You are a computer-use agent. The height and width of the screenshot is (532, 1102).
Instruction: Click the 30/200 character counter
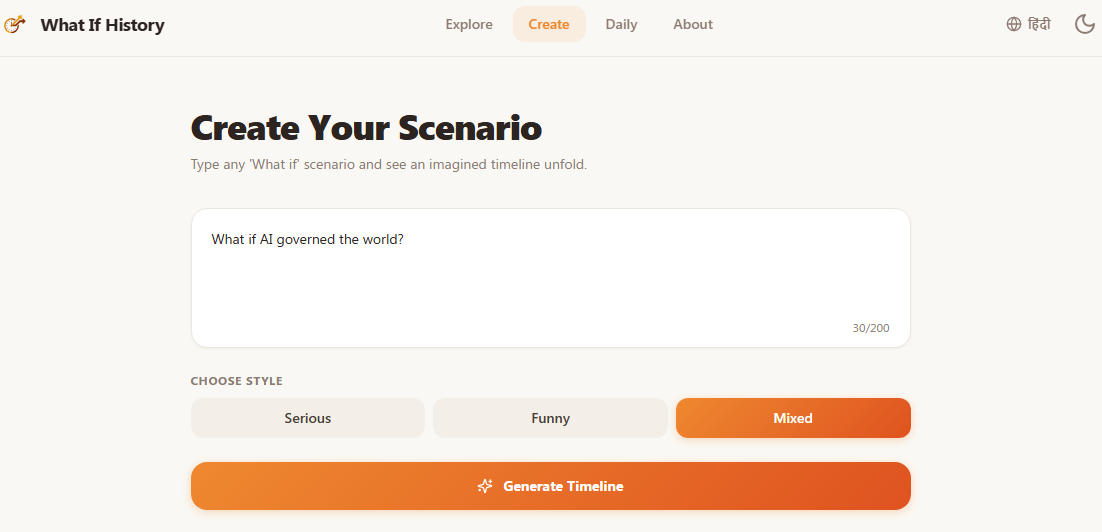click(871, 328)
